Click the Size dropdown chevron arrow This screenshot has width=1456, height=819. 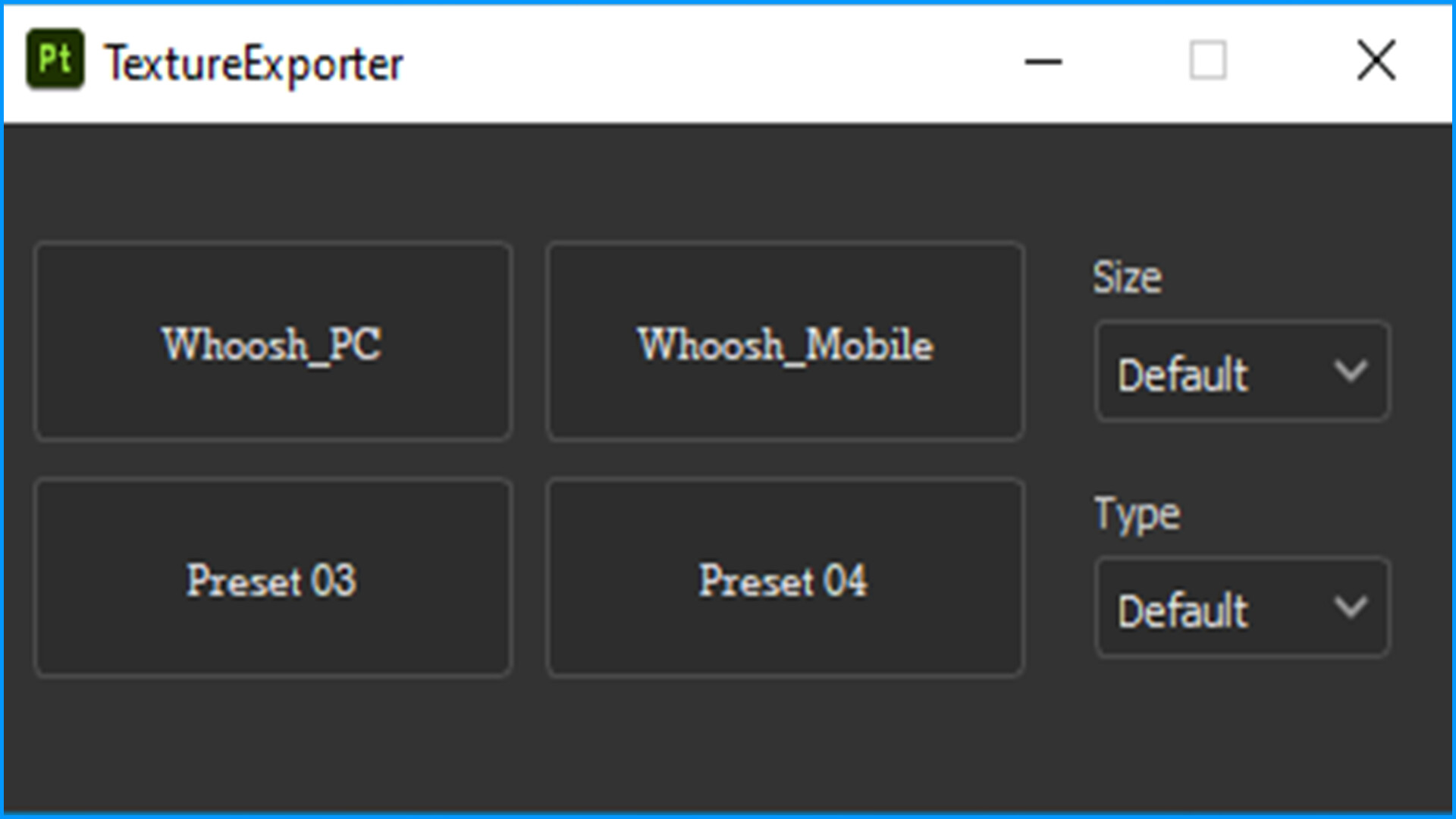click(1351, 372)
